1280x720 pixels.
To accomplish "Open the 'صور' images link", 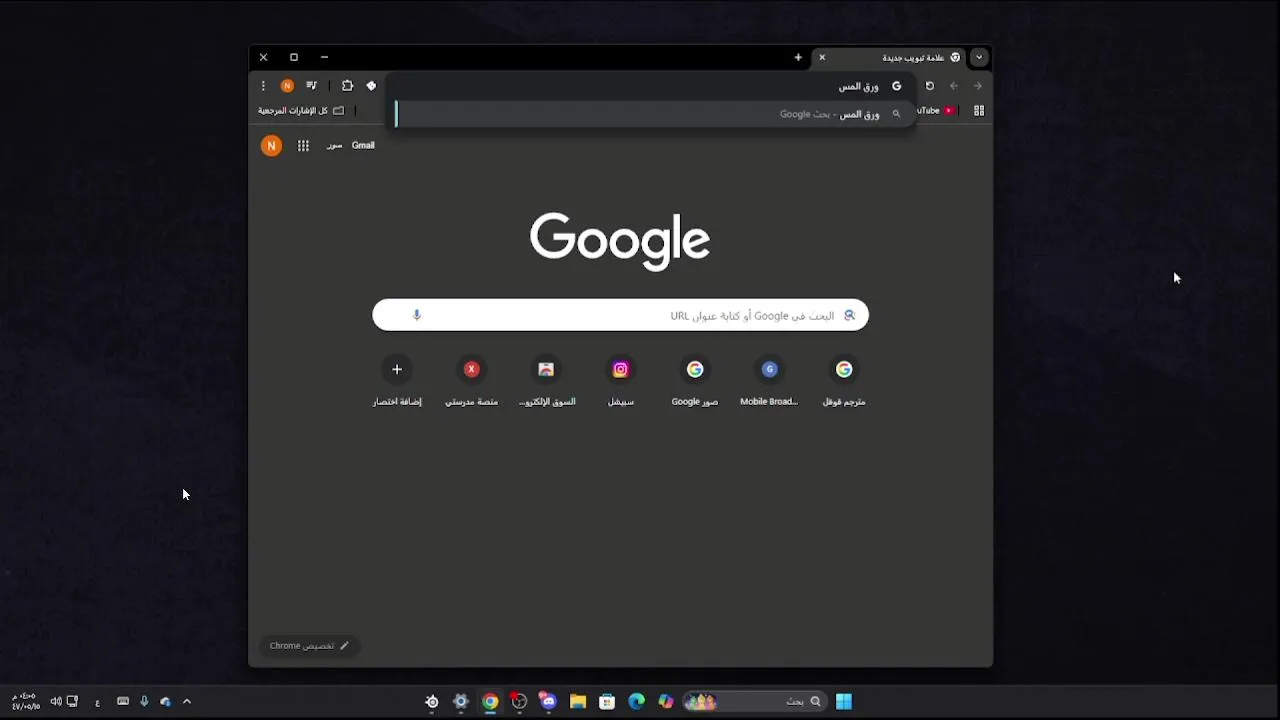I will pyautogui.click(x=334, y=146).
